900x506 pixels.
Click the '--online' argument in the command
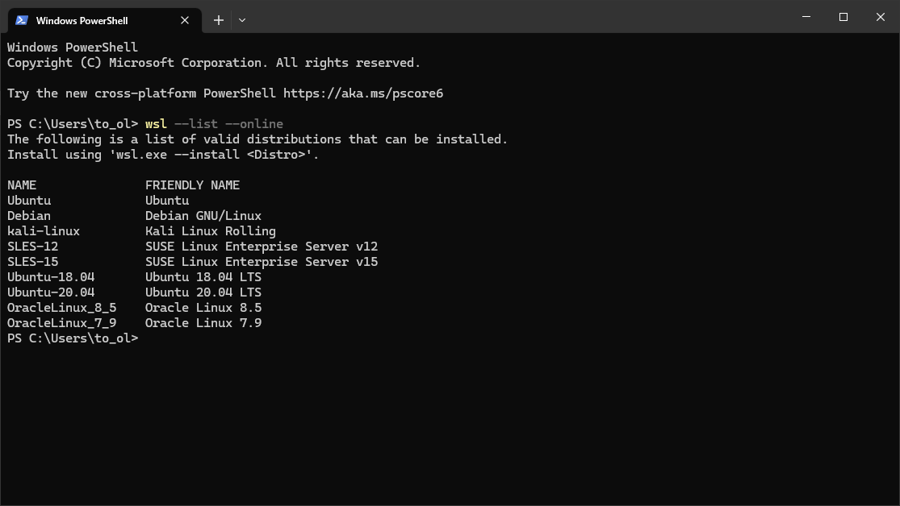click(254, 124)
